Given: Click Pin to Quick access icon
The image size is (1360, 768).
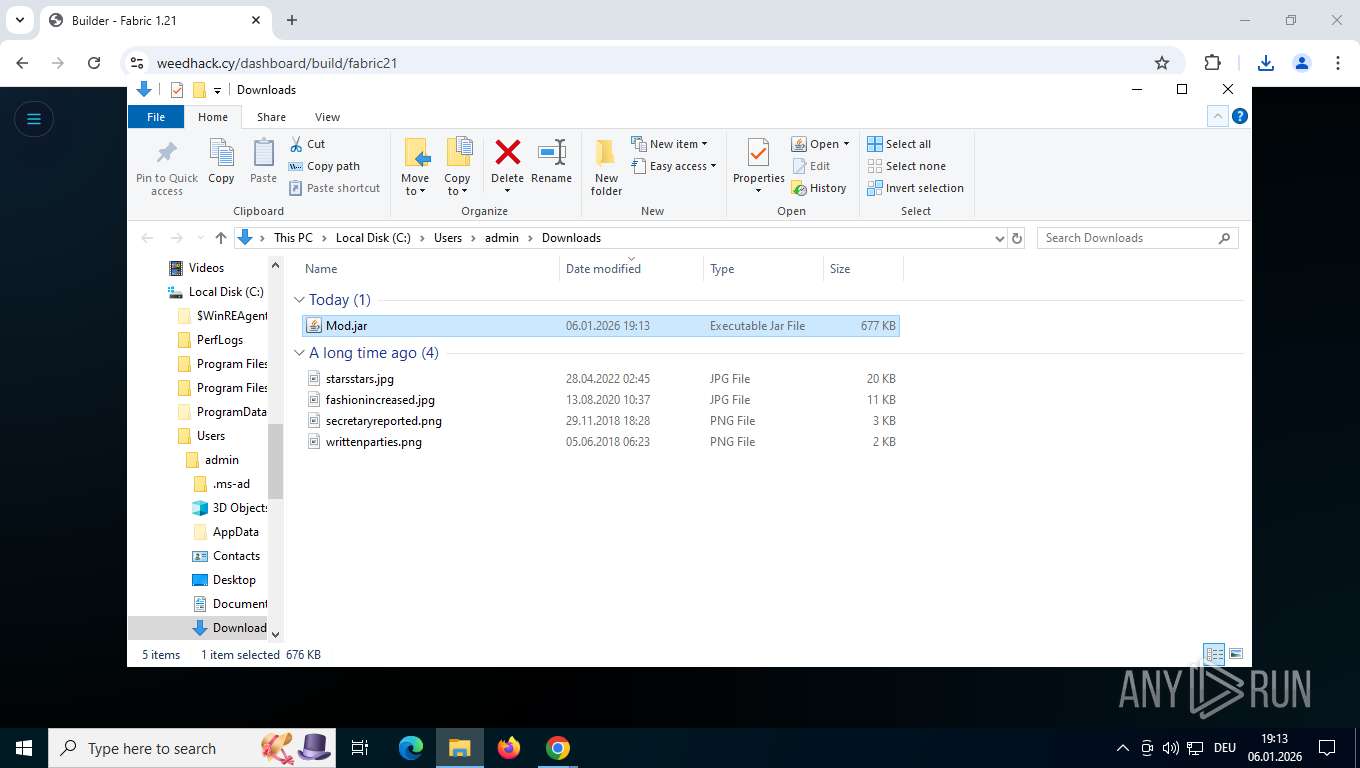Looking at the screenshot, I should 167,153.
